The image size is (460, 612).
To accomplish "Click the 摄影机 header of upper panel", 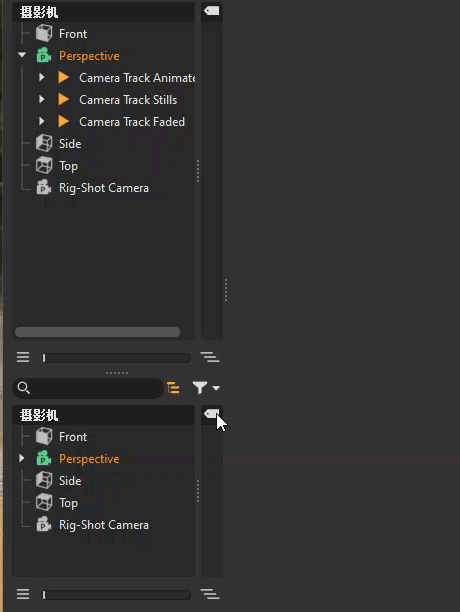I will pyautogui.click(x=103, y=12).
